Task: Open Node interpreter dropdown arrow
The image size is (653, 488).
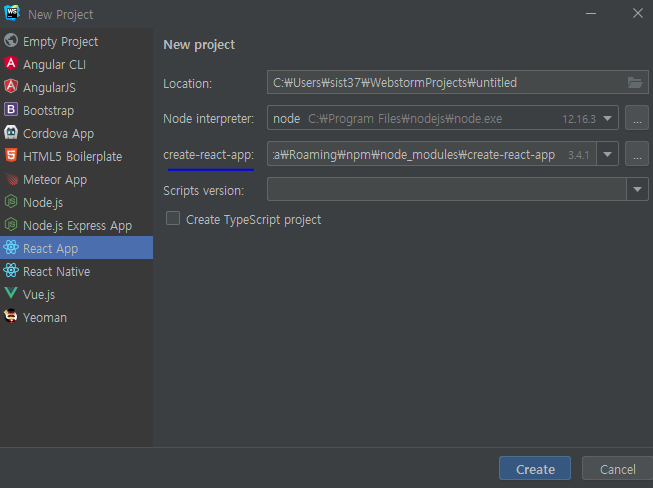Action: click(x=608, y=119)
